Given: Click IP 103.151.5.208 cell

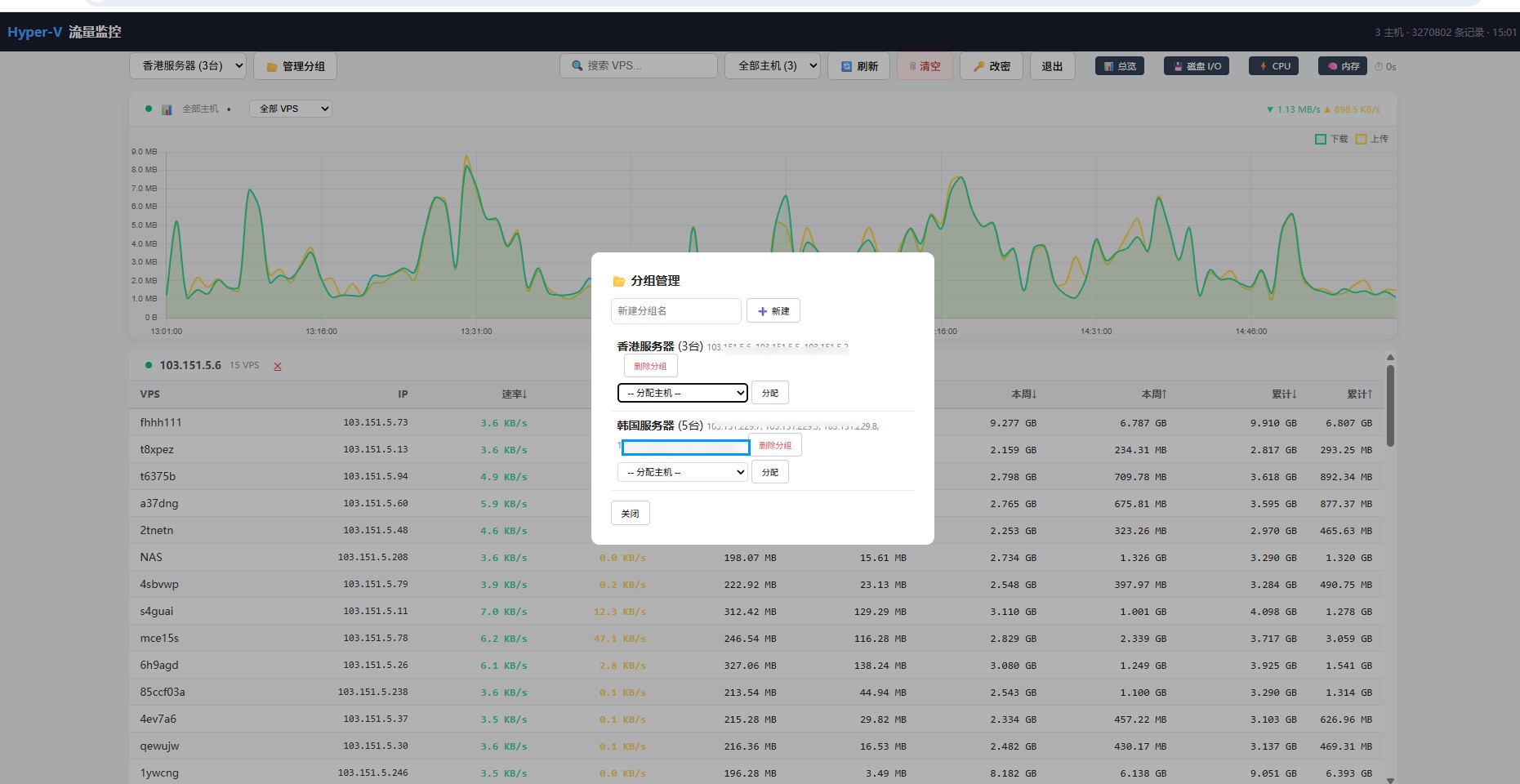Looking at the screenshot, I should click(372, 557).
